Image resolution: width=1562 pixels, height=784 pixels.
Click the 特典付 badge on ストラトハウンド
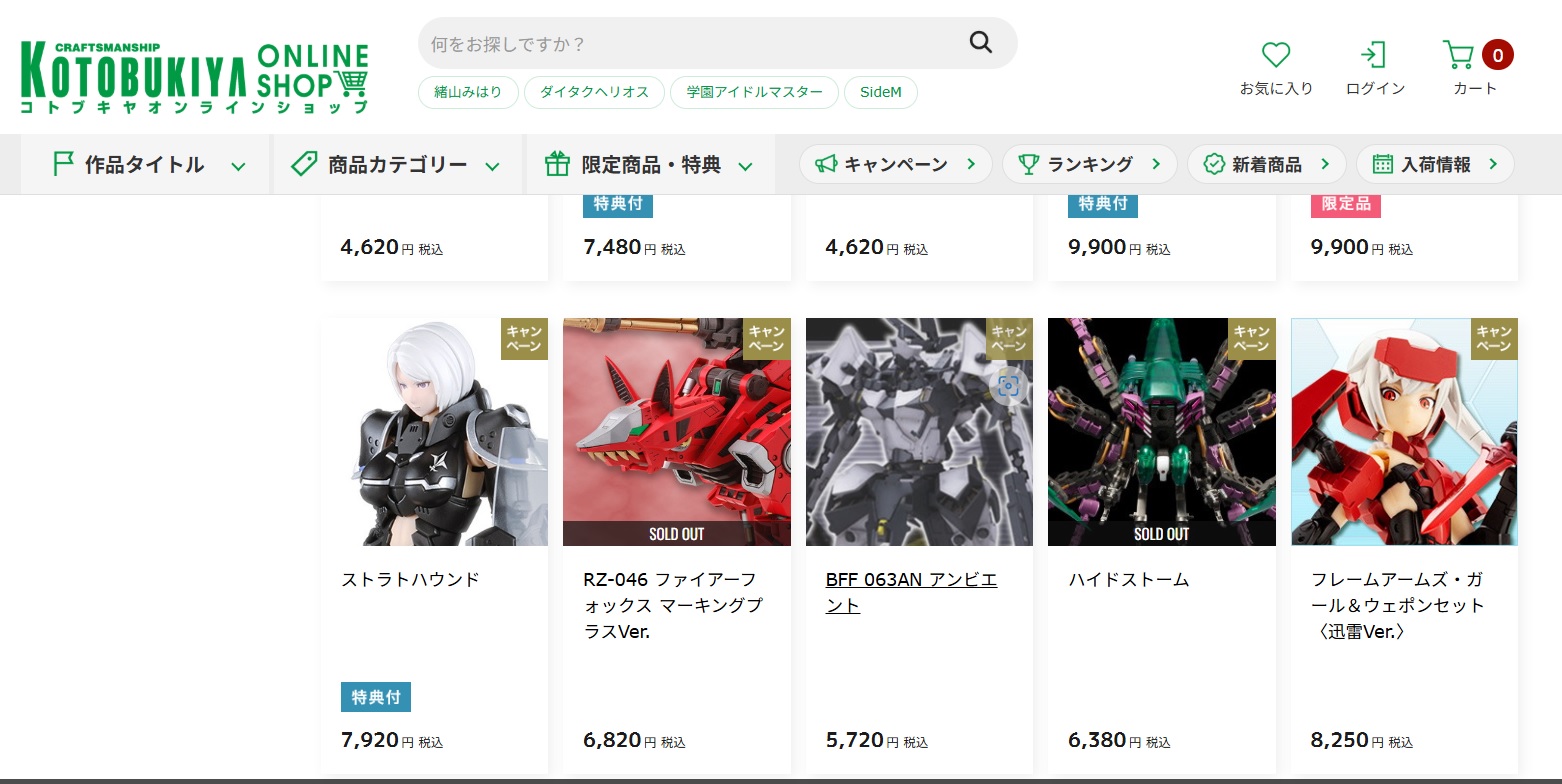(376, 697)
